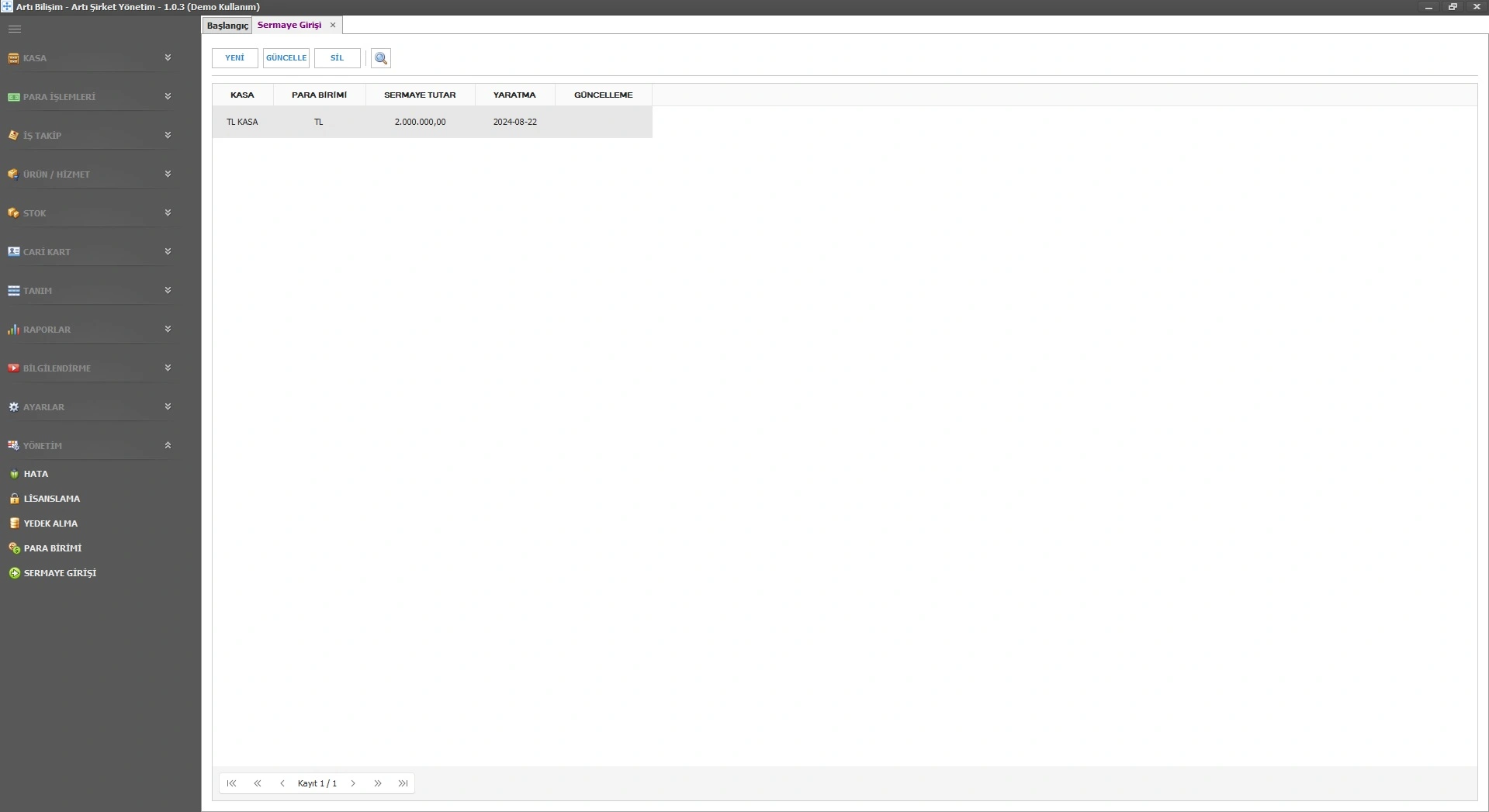The height and width of the screenshot is (812, 1489).
Task: Select the 2.000.000,00 amount cell
Action: (x=421, y=122)
